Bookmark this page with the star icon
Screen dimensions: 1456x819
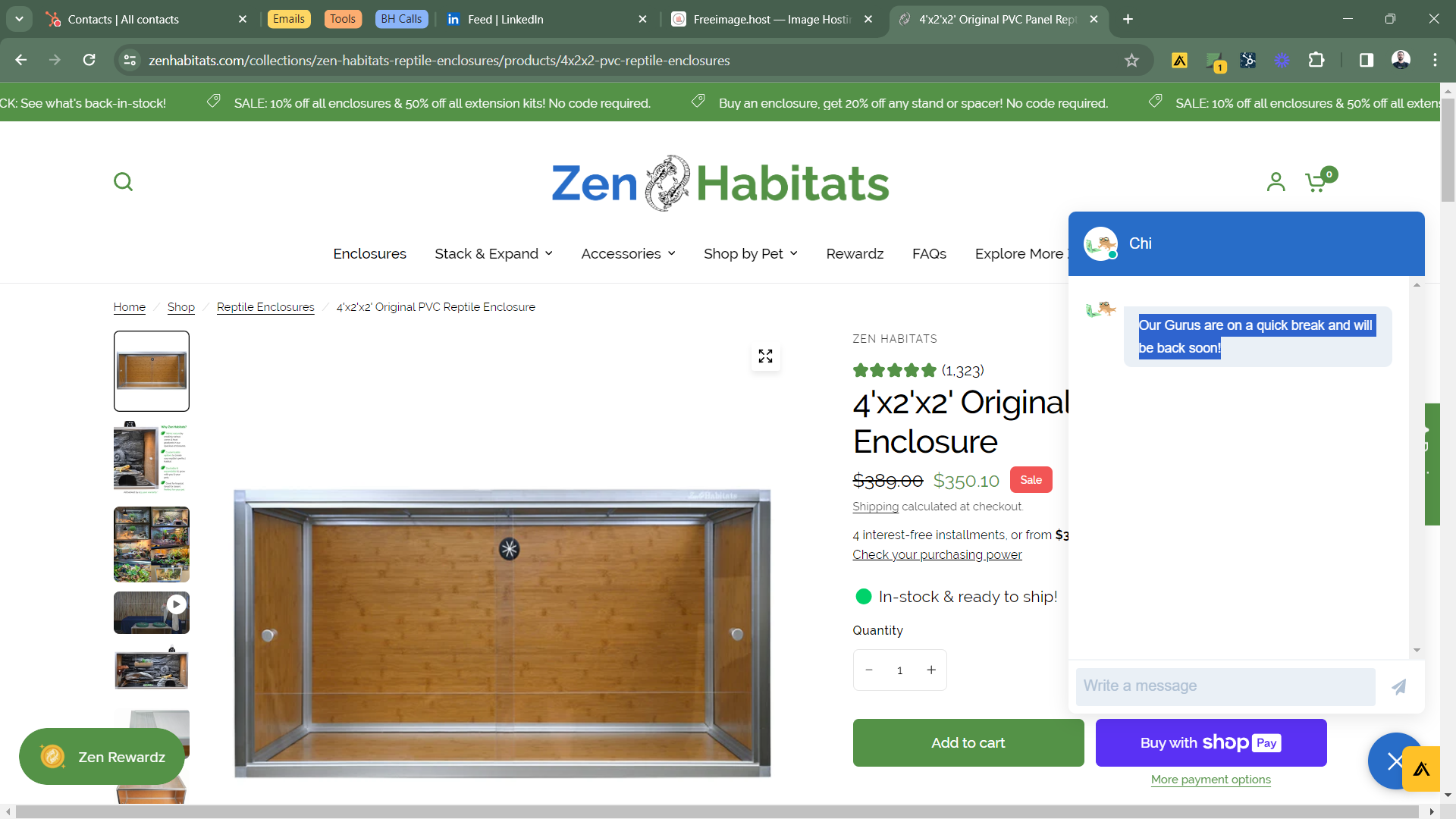tap(1131, 61)
